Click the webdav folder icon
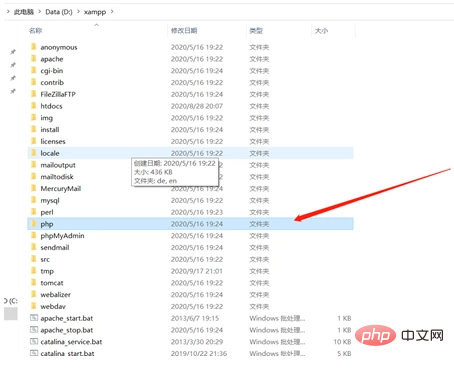 click(33, 306)
